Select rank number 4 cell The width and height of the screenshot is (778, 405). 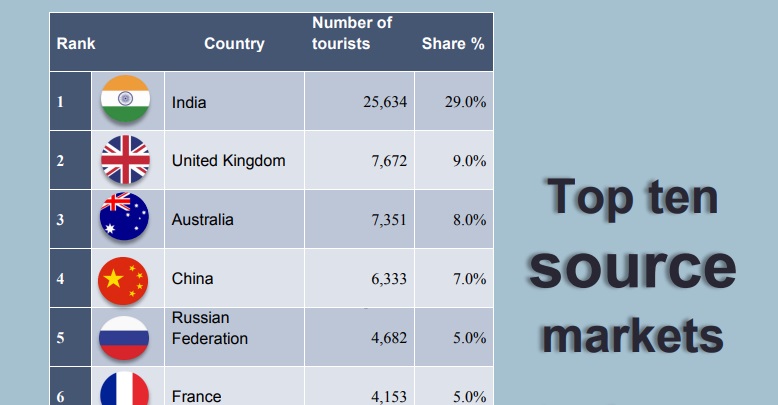(61, 278)
